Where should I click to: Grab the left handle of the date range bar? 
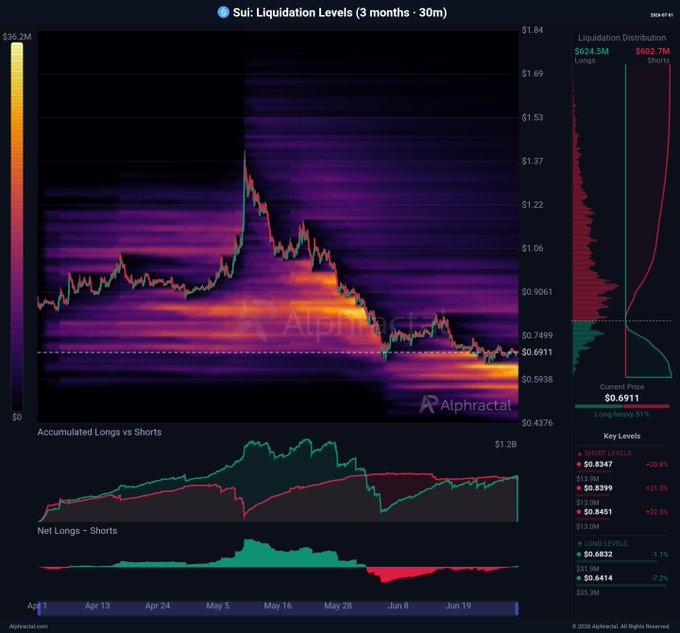tap(39, 608)
